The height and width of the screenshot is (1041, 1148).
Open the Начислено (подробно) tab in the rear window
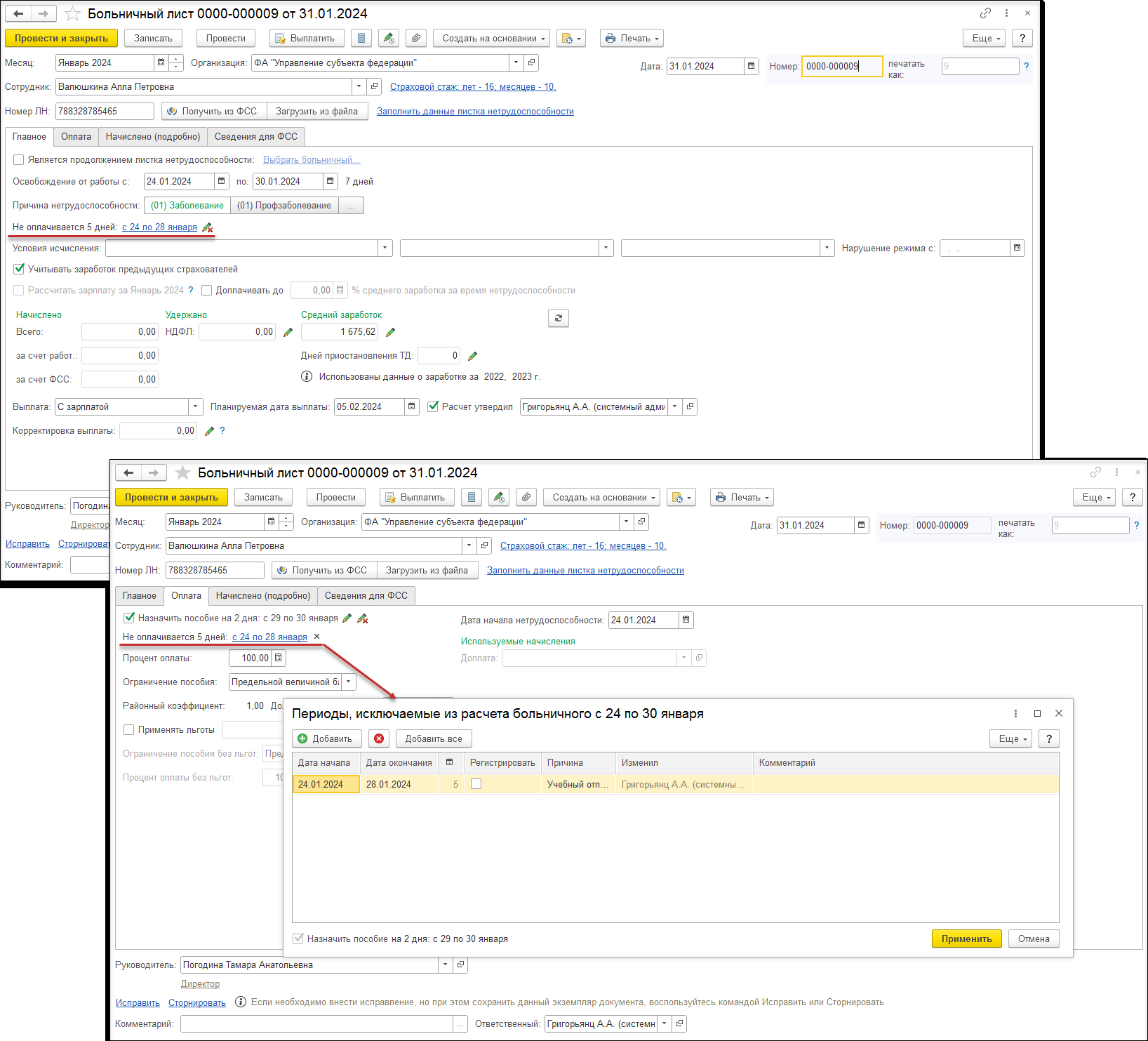tap(153, 137)
